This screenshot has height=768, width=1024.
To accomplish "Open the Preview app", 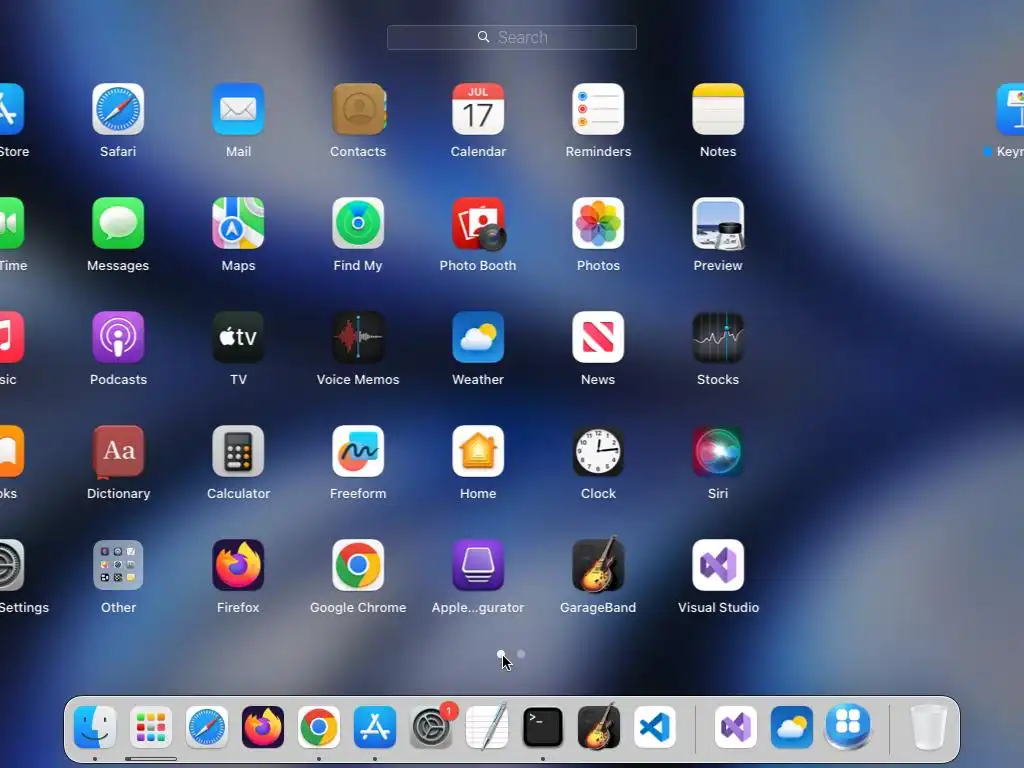I will coord(718,223).
